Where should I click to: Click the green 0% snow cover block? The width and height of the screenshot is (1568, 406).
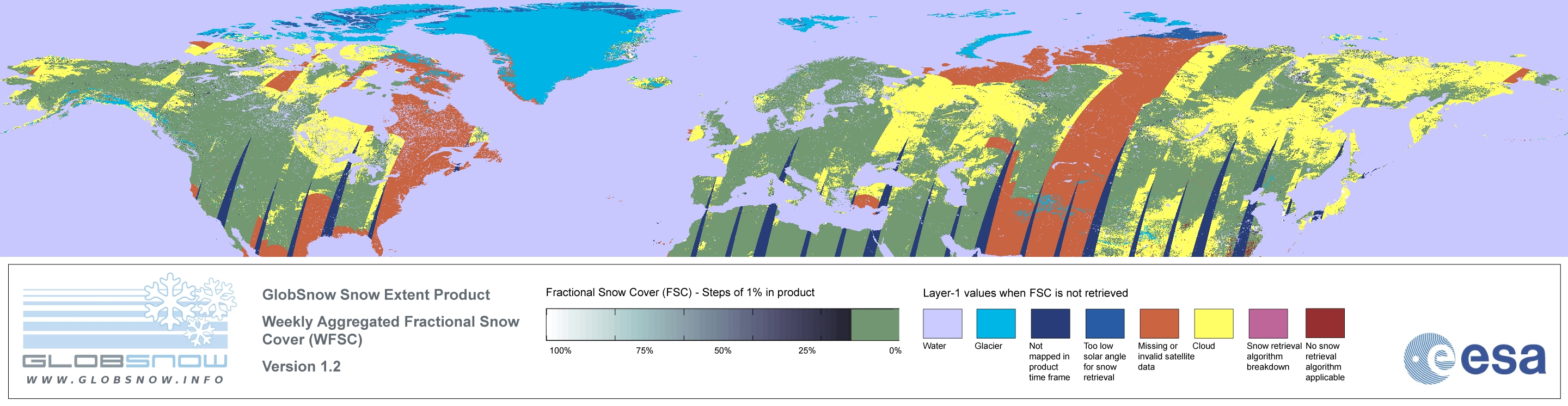coord(875,324)
